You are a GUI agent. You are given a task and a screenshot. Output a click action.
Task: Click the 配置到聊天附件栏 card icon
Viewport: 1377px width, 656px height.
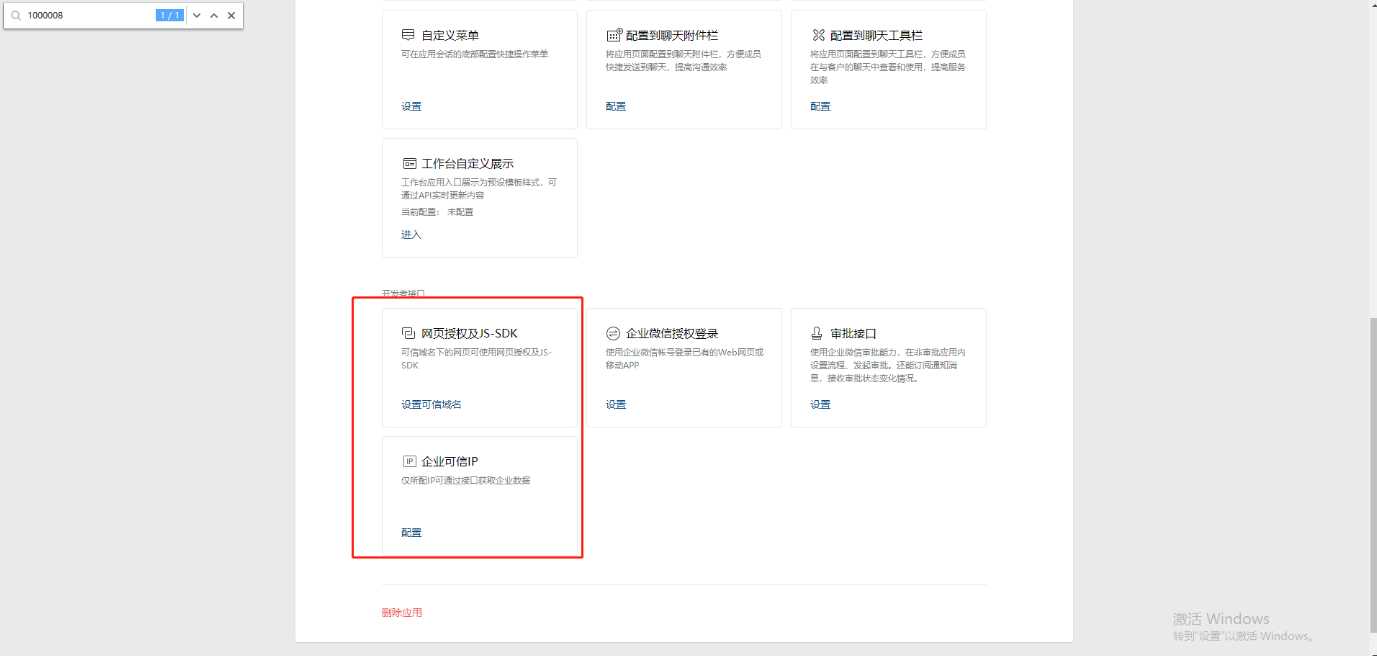[613, 35]
